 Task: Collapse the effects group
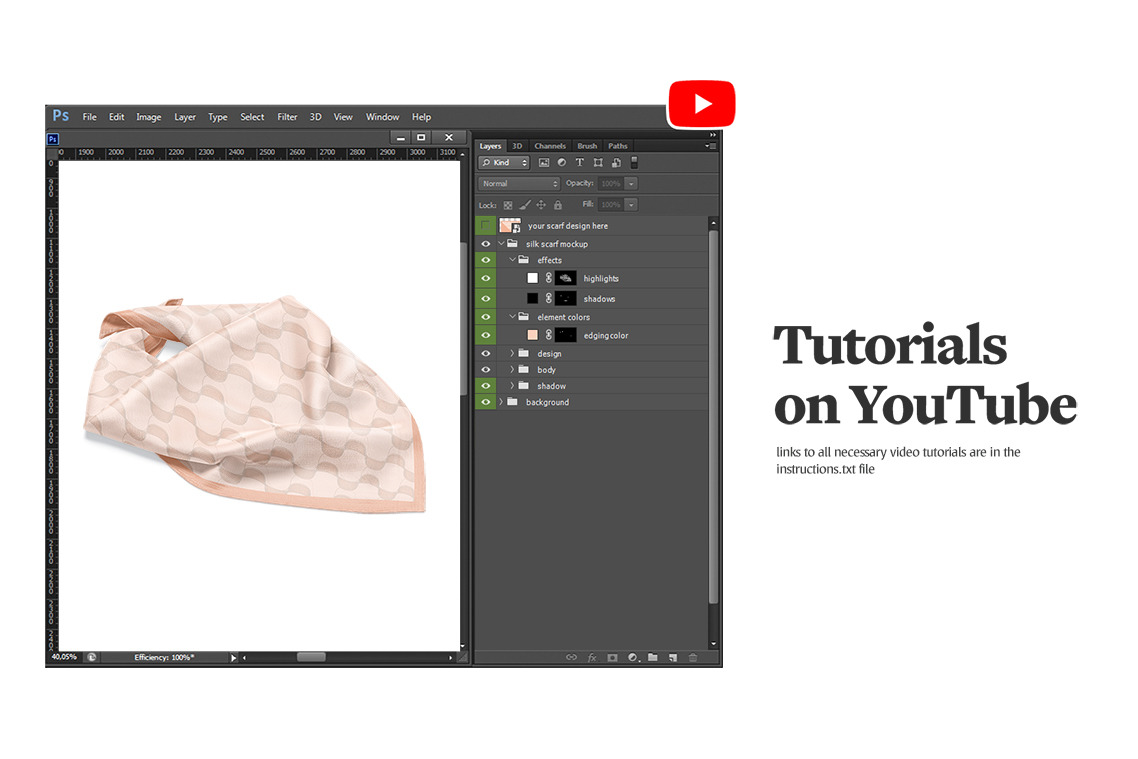click(x=512, y=260)
